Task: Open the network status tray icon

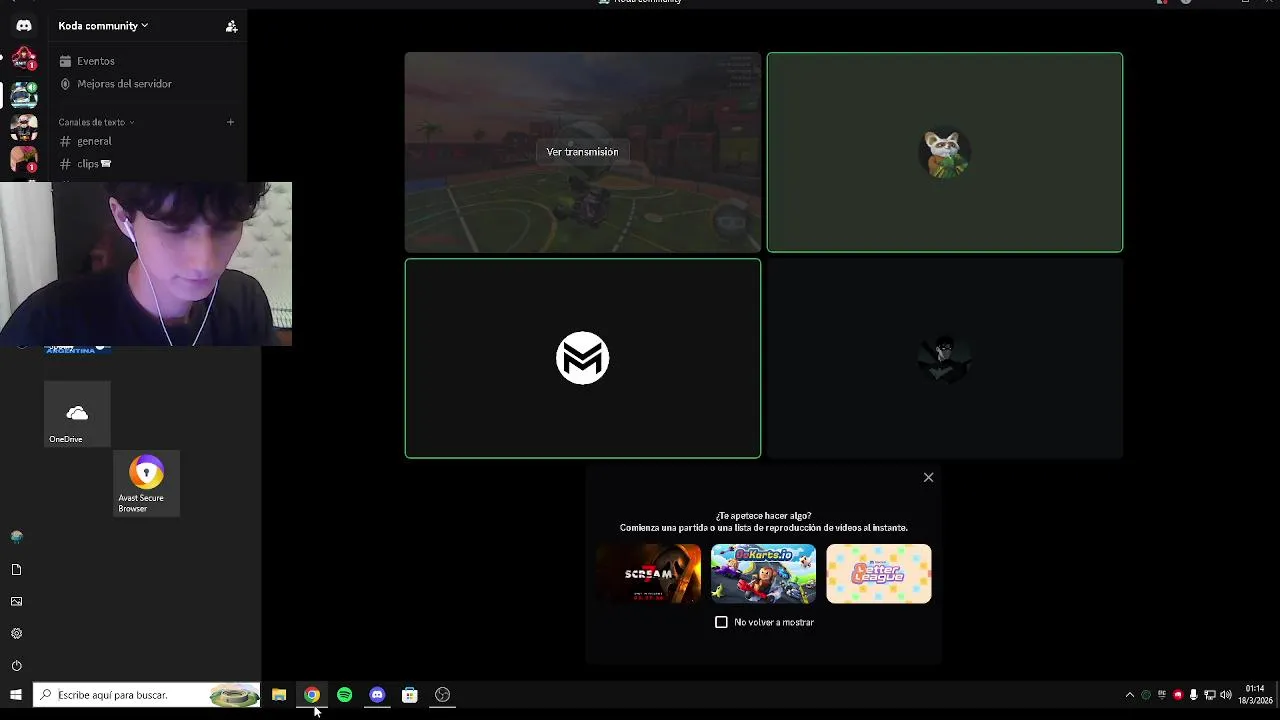Action: [1209, 695]
